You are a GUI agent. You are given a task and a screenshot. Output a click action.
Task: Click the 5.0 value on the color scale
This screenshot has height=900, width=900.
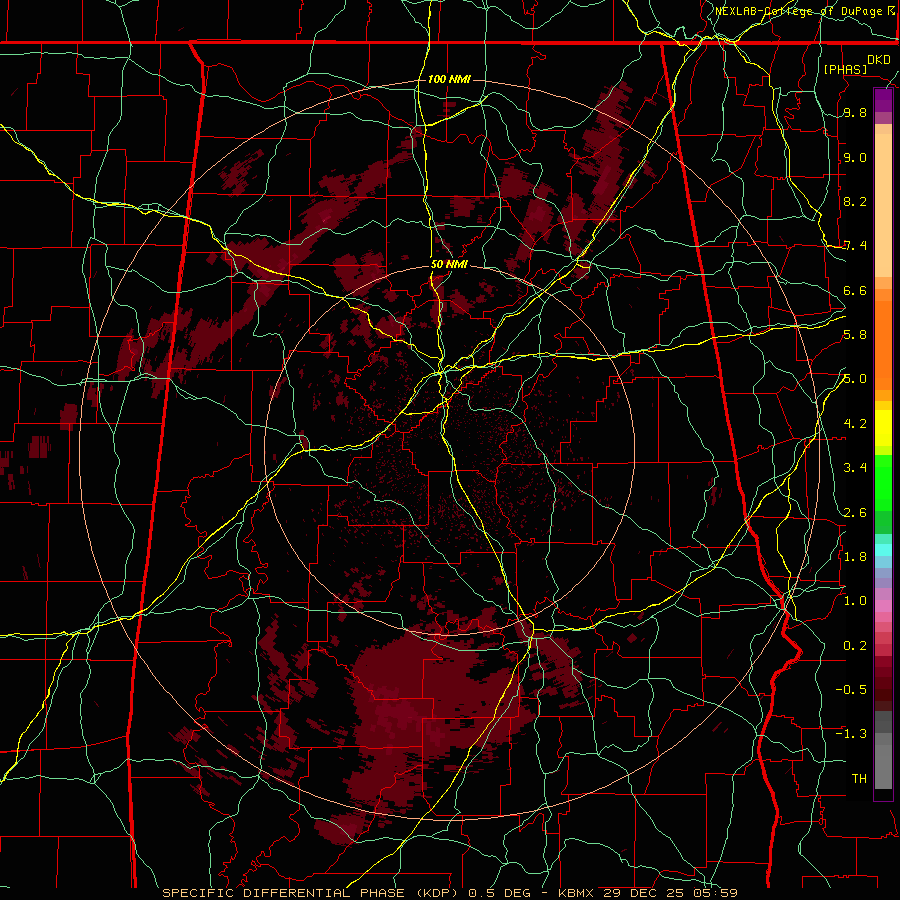coord(855,379)
